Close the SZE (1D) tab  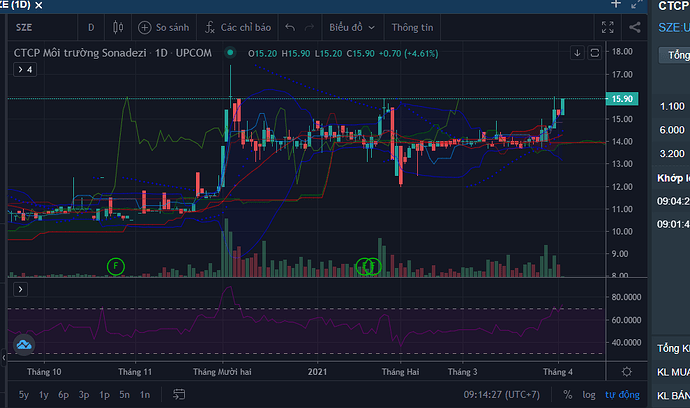point(39,5)
